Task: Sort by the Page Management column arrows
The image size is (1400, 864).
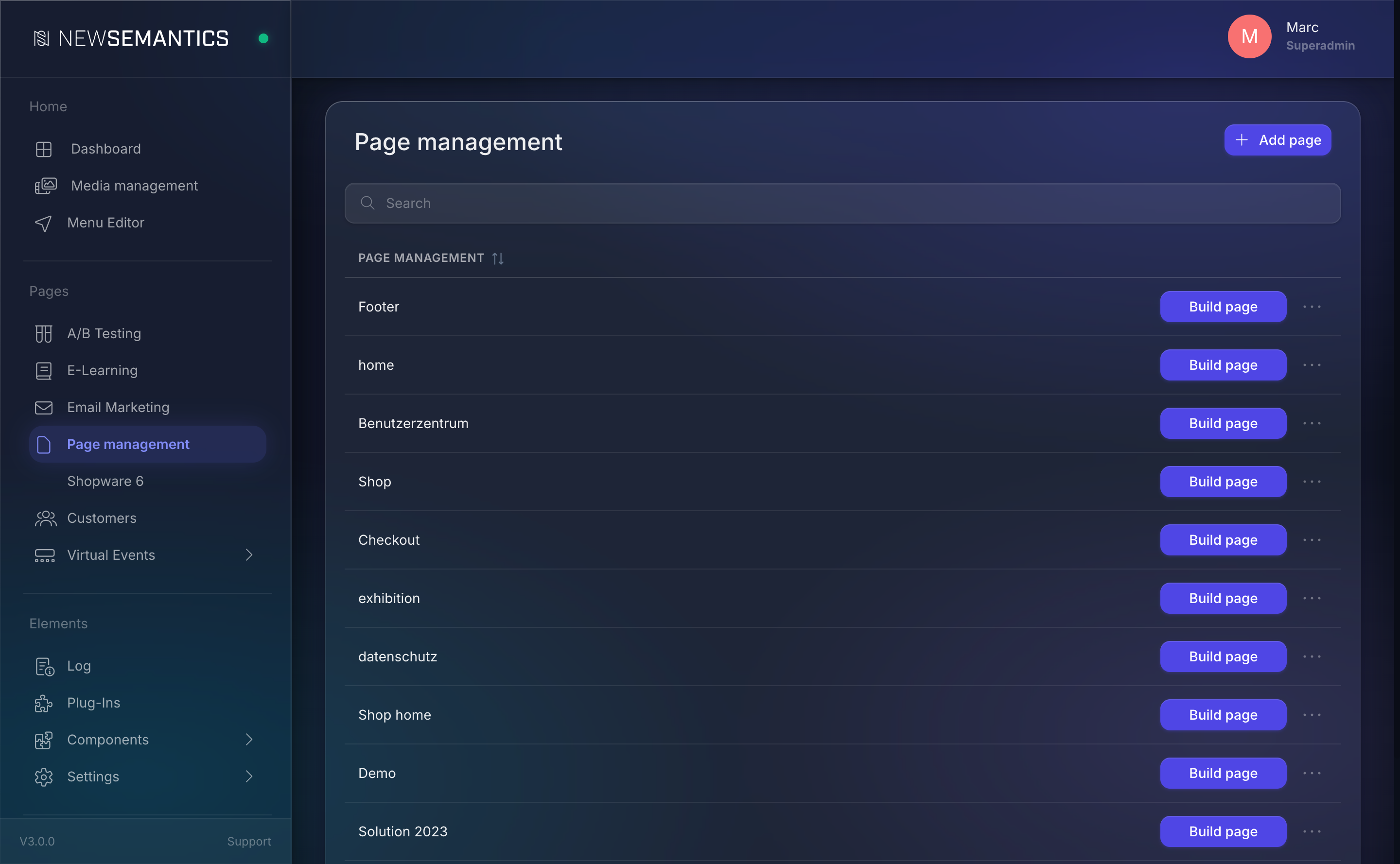Action: [x=498, y=259]
